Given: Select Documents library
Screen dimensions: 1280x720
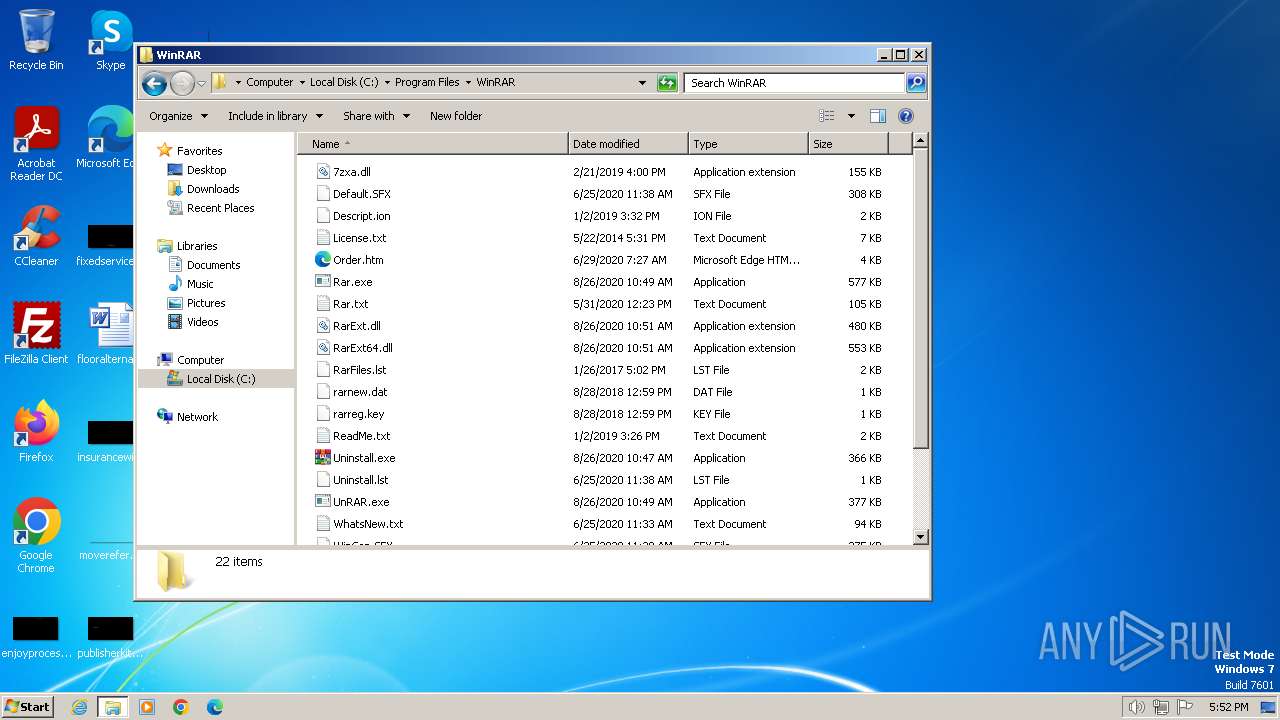Looking at the screenshot, I should pyautogui.click(x=213, y=265).
